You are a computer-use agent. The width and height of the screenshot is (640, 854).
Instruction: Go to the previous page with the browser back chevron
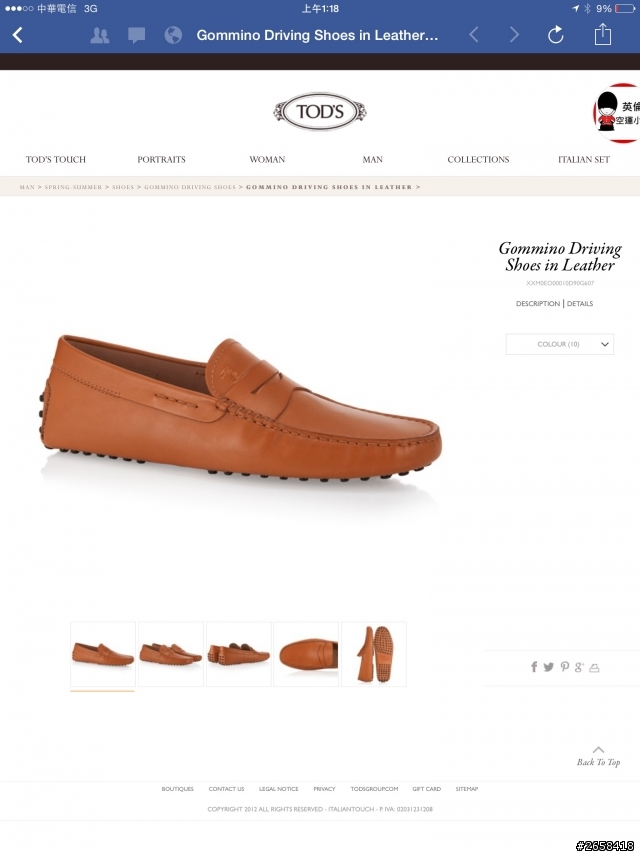pos(474,35)
